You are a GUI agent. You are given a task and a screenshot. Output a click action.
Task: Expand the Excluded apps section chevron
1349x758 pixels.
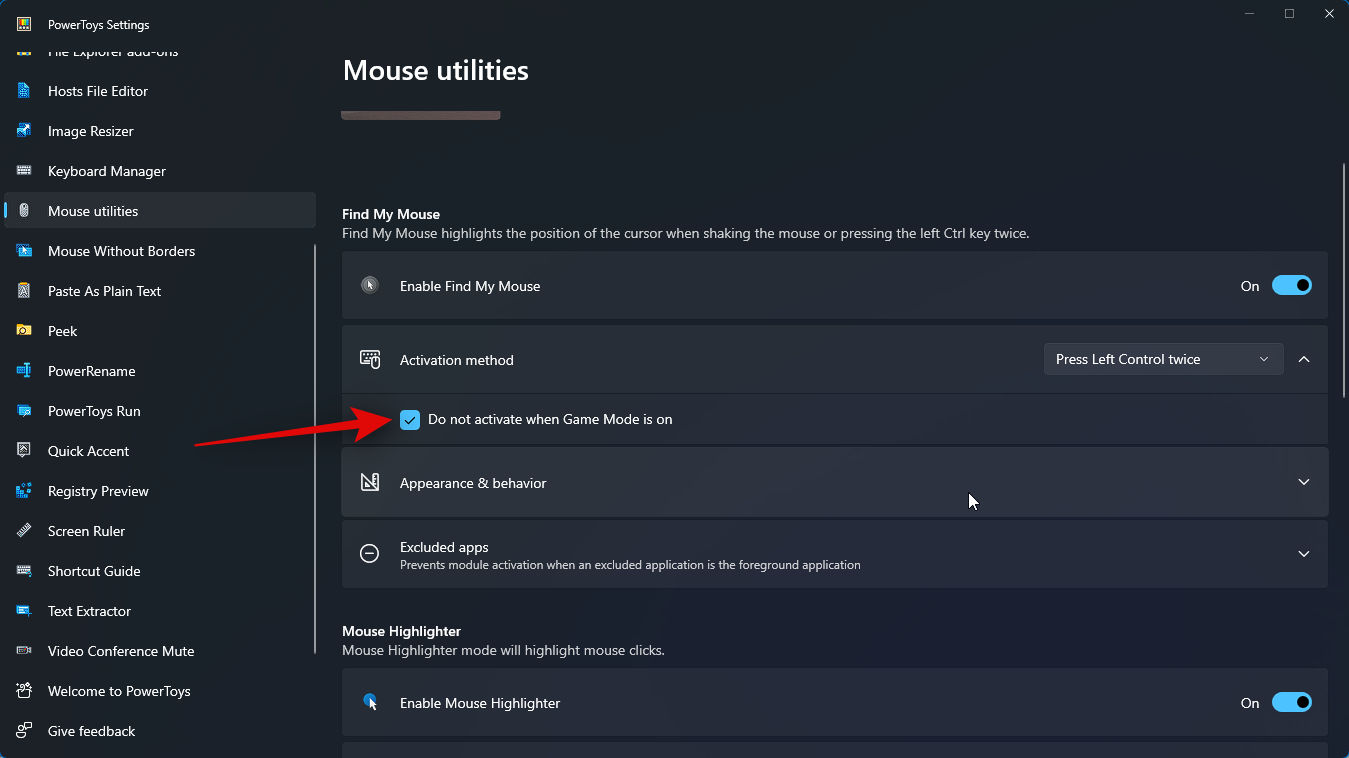click(1304, 554)
